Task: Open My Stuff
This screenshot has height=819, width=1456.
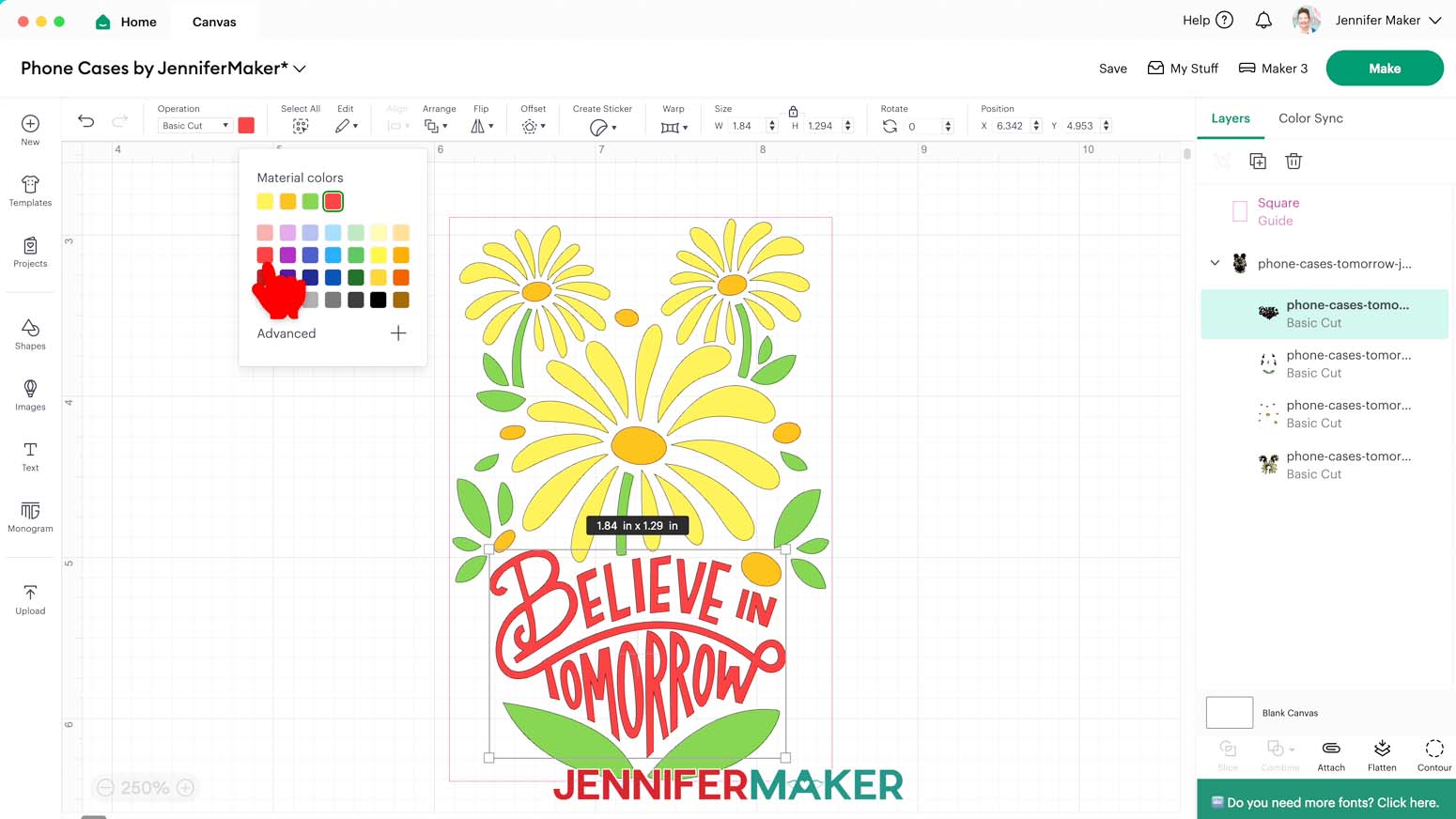Action: [x=1183, y=69]
